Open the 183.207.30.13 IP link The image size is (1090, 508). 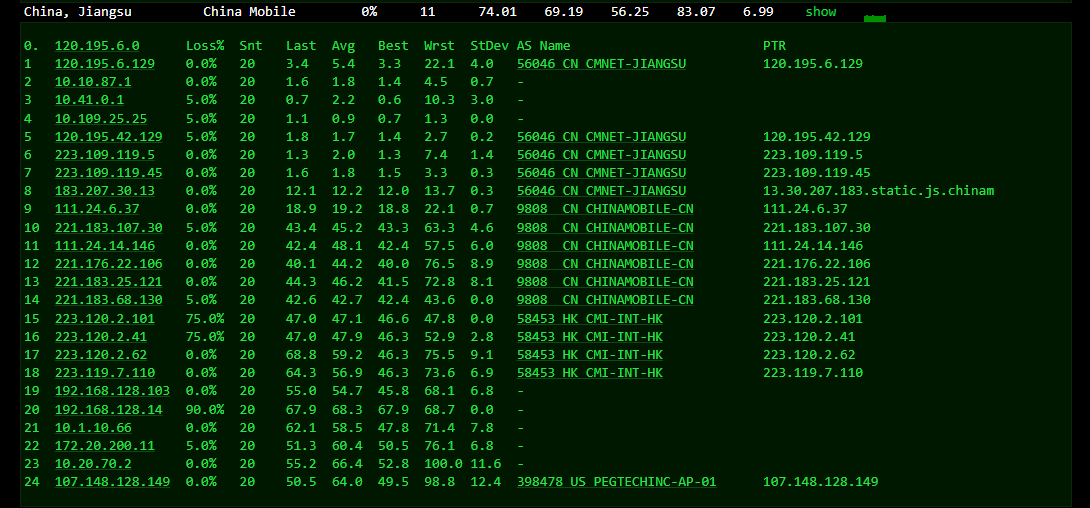click(105, 191)
